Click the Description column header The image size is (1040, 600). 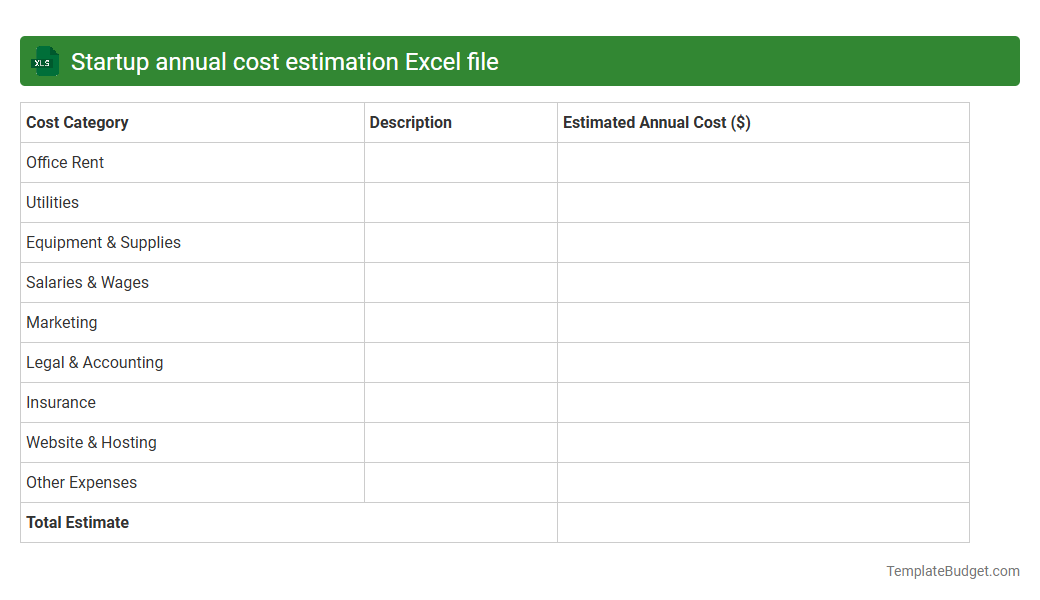pos(411,122)
